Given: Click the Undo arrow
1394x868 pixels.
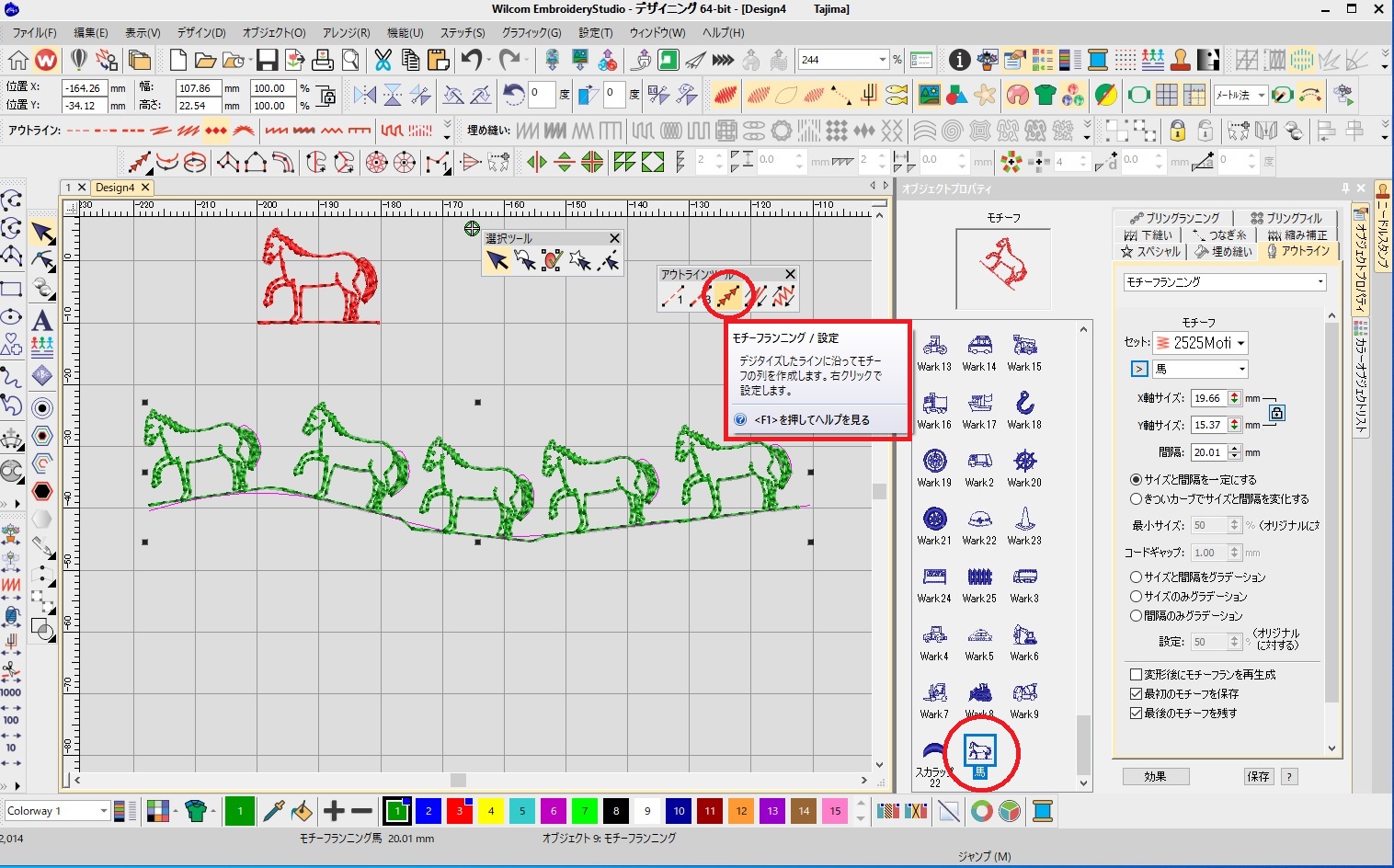Looking at the screenshot, I should (472, 60).
